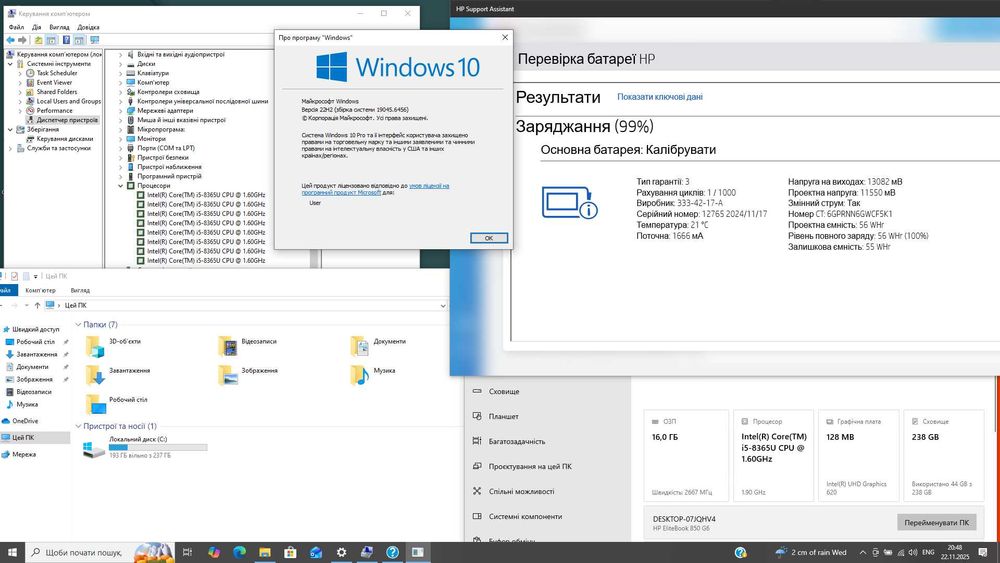Expand the Монітори device category

tap(121, 138)
